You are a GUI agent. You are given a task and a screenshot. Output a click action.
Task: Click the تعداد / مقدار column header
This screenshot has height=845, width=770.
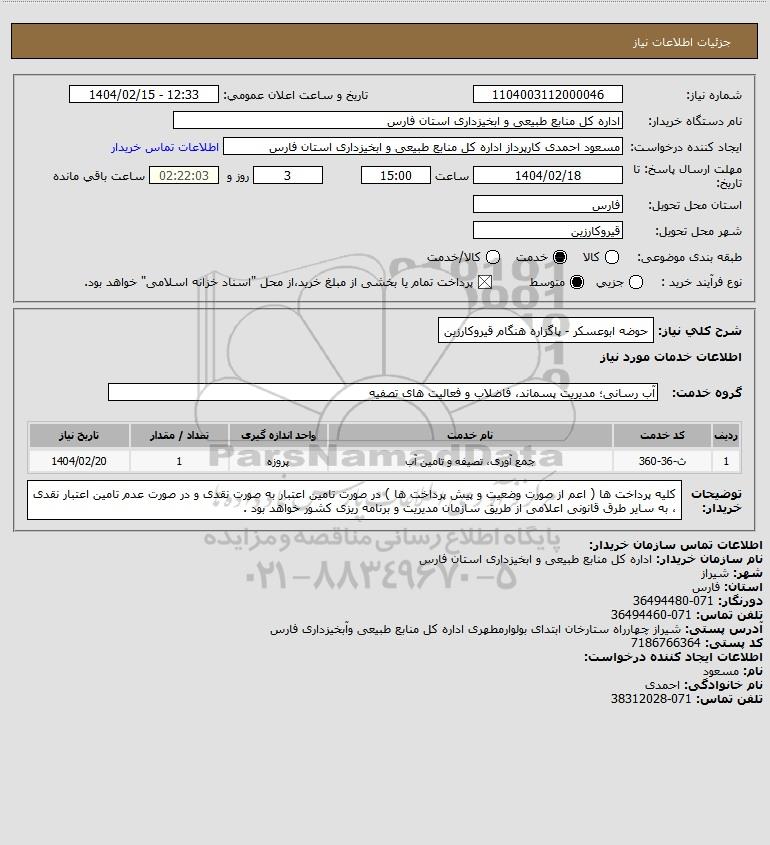point(179,435)
